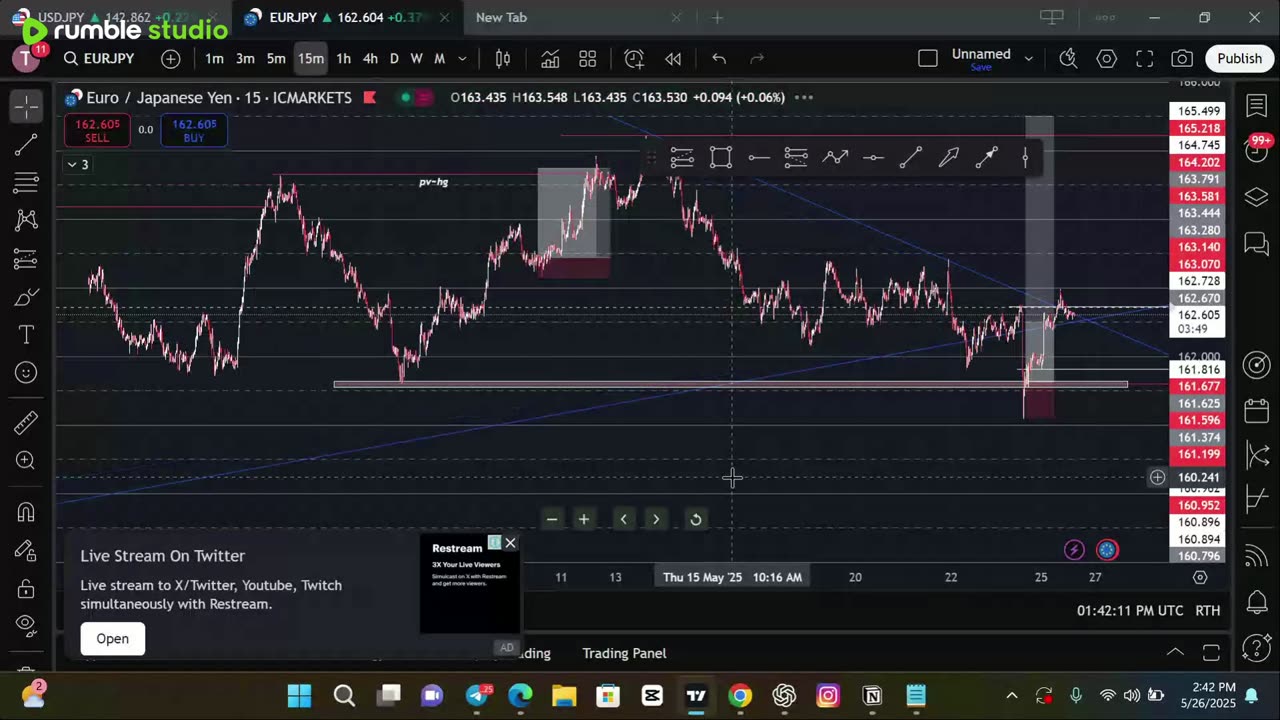Open the more options on symbol legend

pyautogui.click(x=803, y=97)
